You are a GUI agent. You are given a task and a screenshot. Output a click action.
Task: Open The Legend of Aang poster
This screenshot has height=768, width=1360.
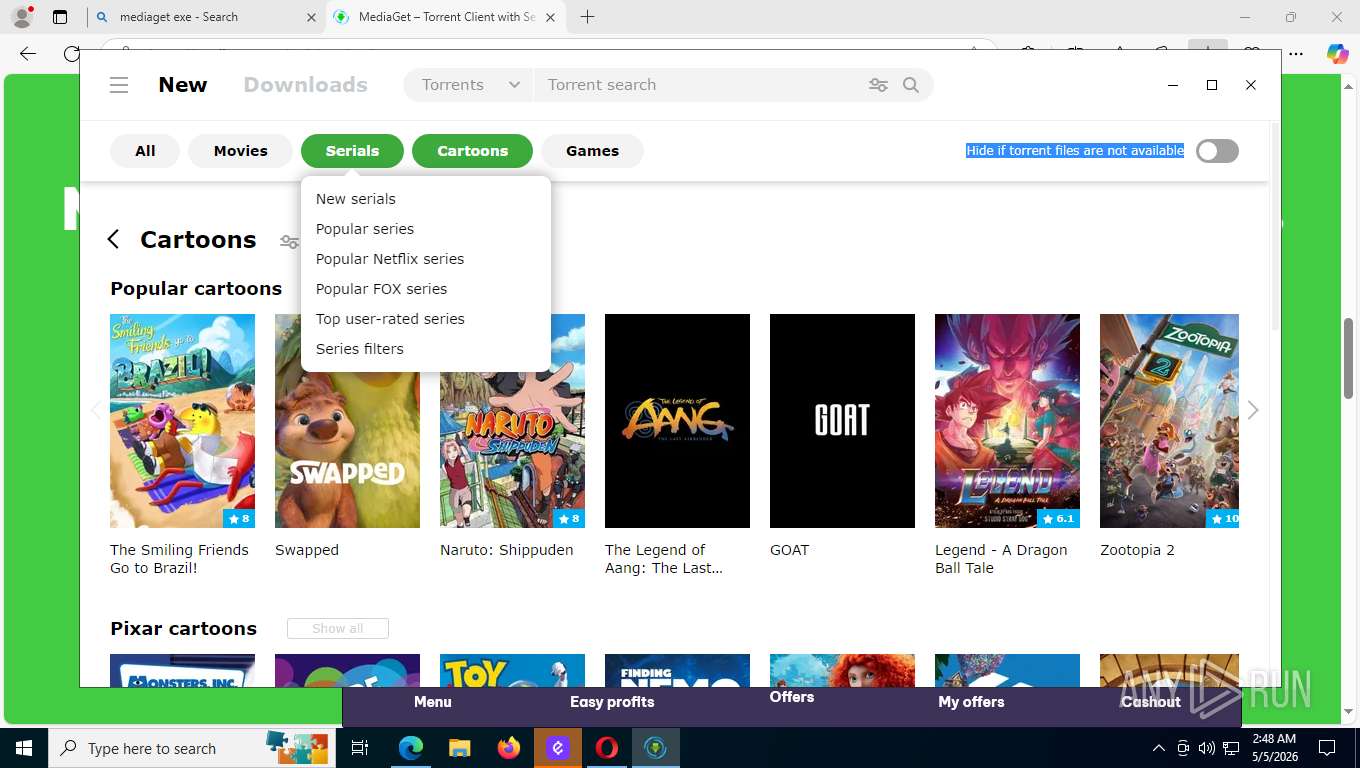point(677,421)
